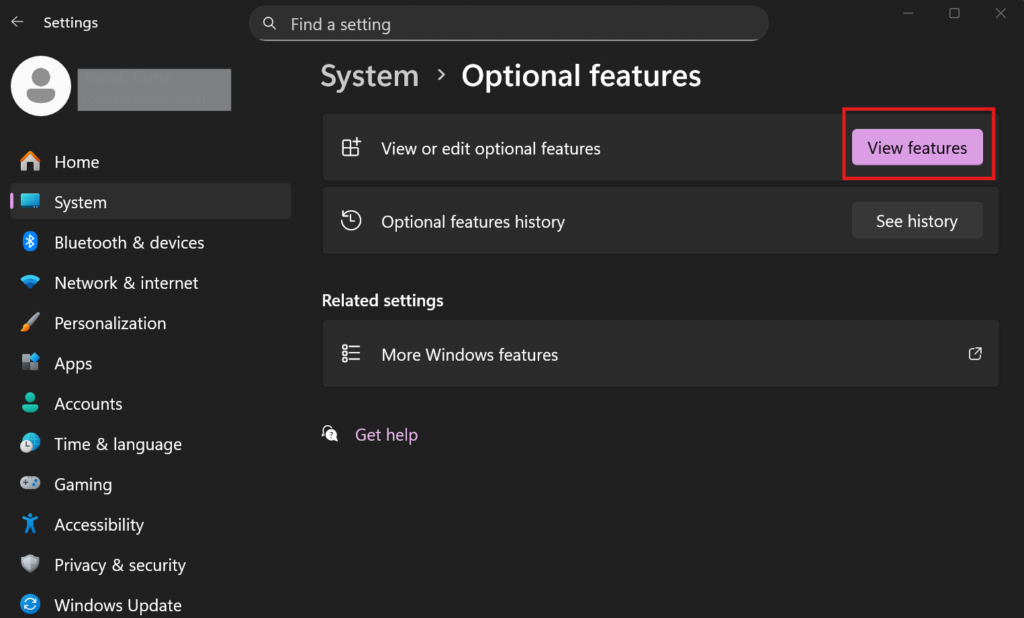1024x618 pixels.
Task: Click the Privacy & security shield icon
Action: (x=30, y=565)
